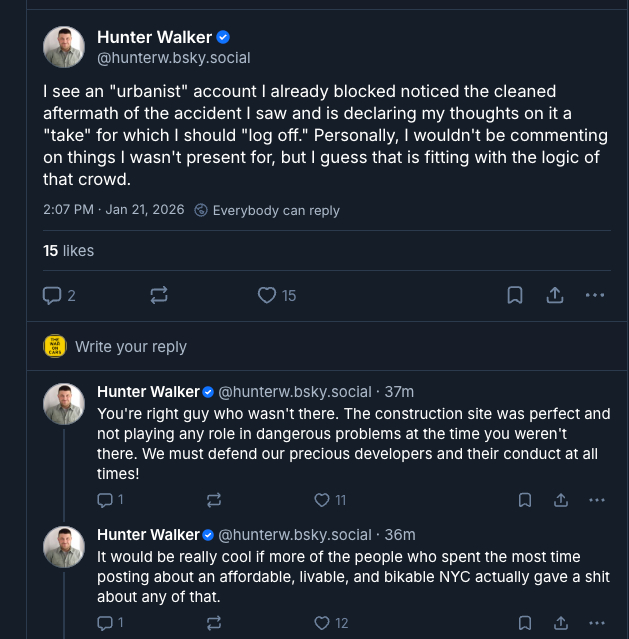The image size is (629, 639).
Task: Repost the 'bikable NYC' reply
Action: 213,623
